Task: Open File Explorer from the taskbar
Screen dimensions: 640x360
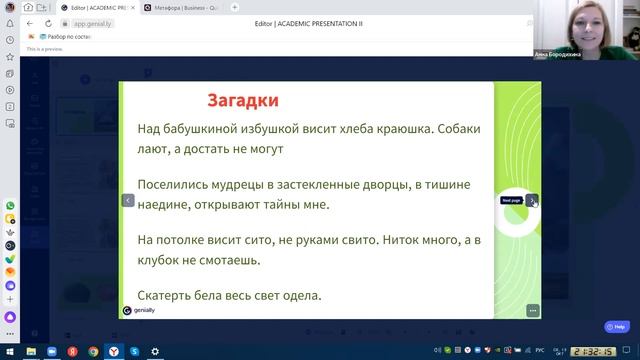Action: click(31, 351)
